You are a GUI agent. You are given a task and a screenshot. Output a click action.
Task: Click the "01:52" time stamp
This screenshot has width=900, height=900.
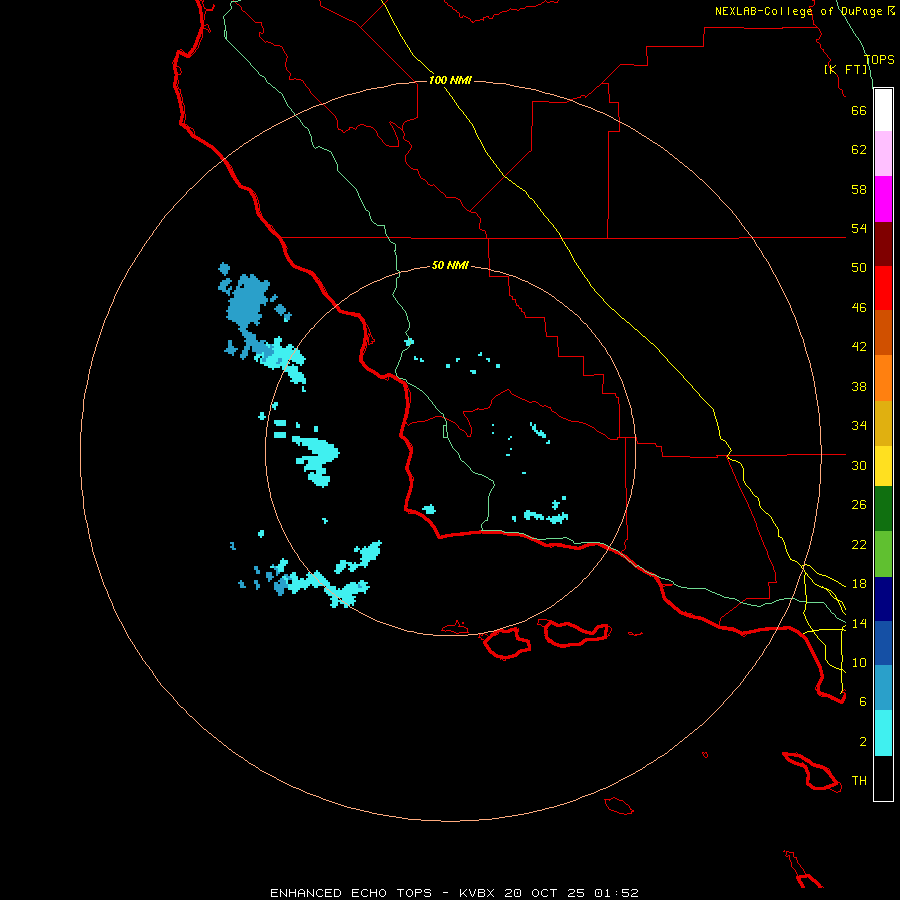point(616,893)
